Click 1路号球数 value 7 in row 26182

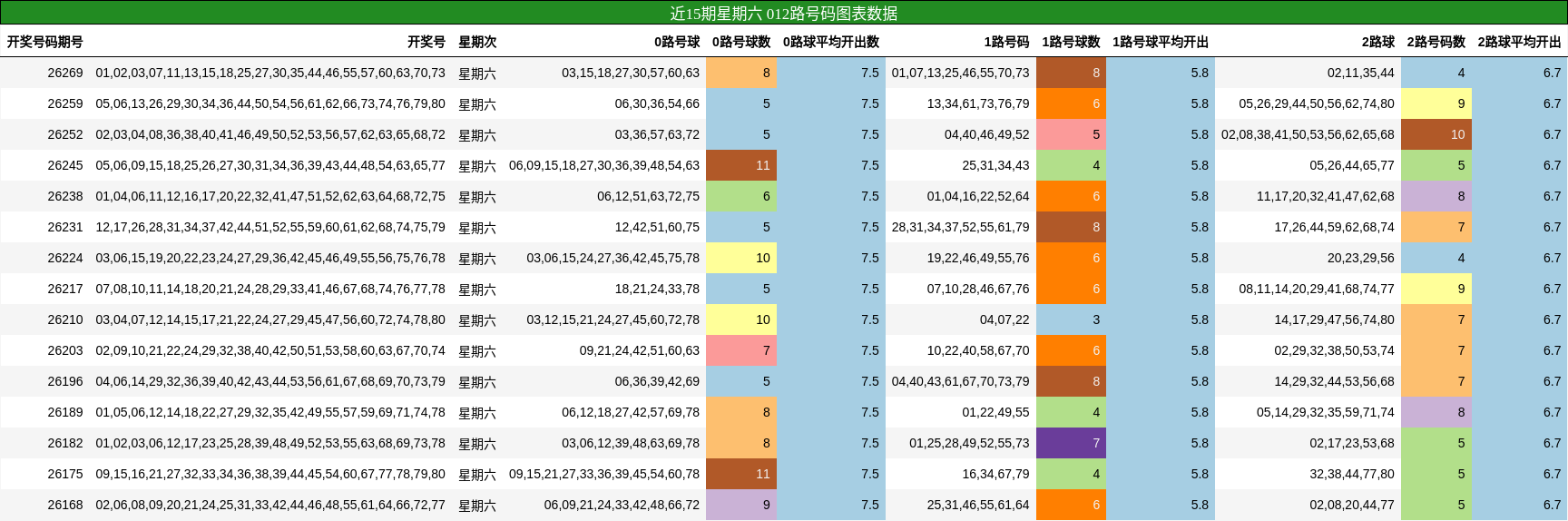[1071, 443]
